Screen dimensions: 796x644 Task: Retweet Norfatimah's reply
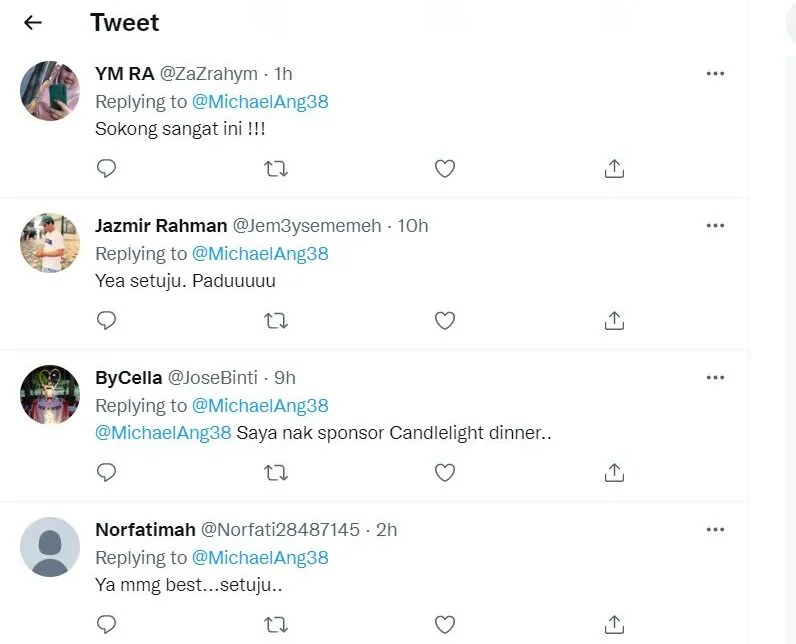click(275, 624)
